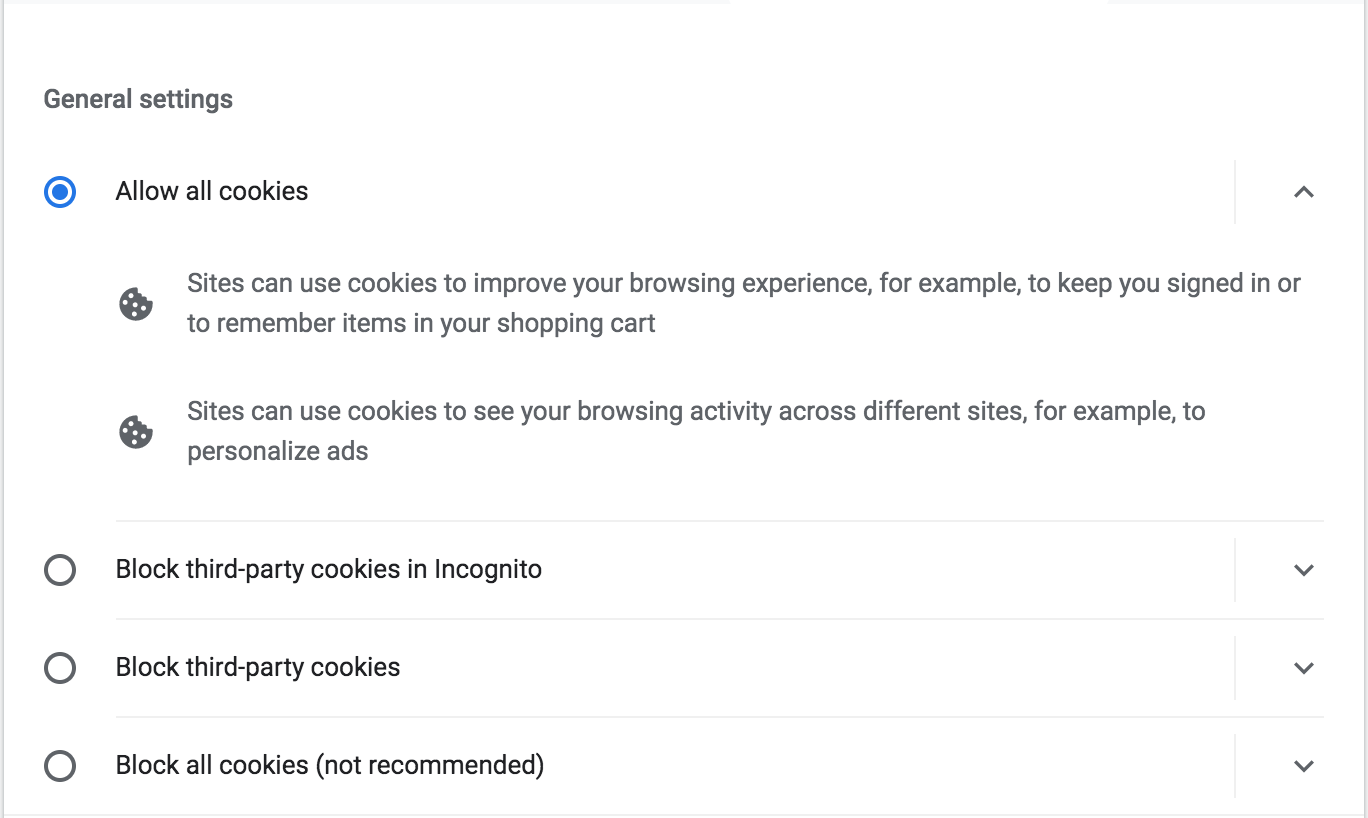The height and width of the screenshot is (818, 1368).
Task: Click vertical divider beside Allow all cookies chevron
Action: [x=1235, y=192]
